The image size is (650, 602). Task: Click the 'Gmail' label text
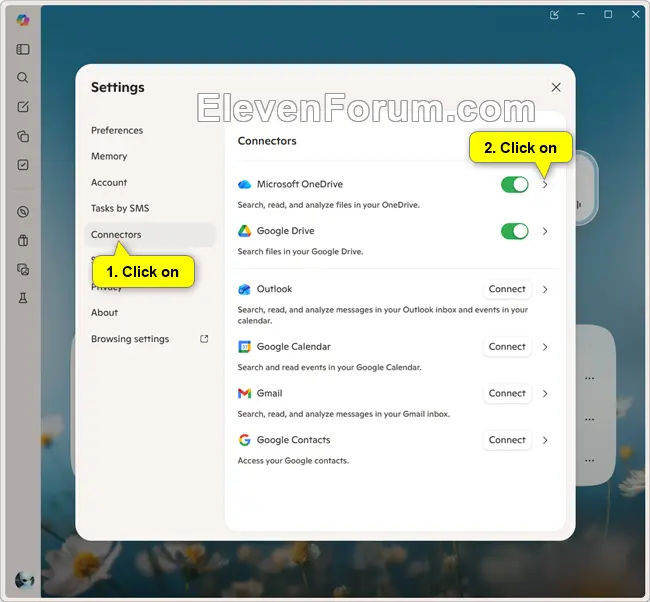pyautogui.click(x=269, y=393)
